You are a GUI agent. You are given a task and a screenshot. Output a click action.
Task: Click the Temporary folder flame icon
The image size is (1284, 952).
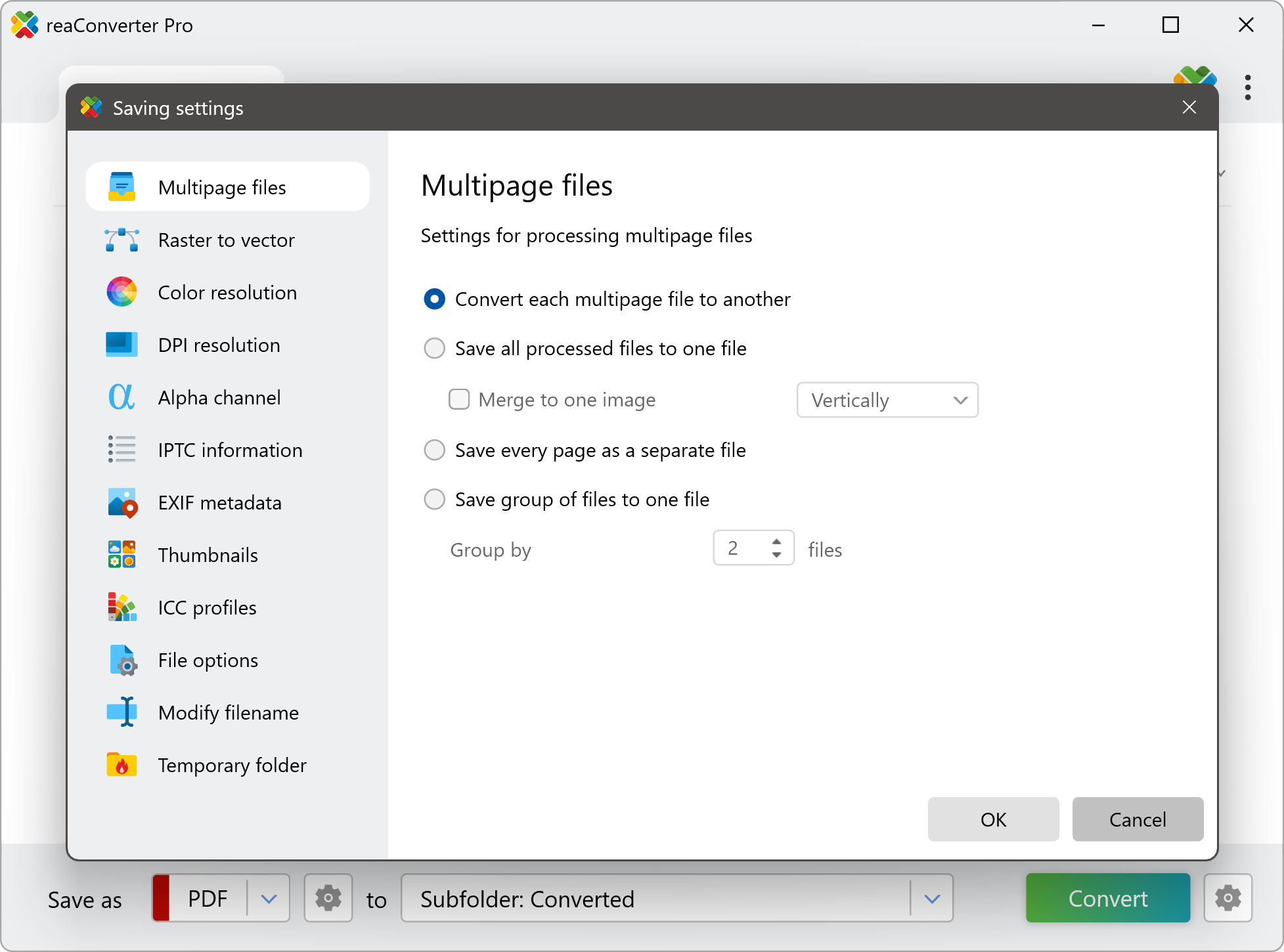pos(122,765)
